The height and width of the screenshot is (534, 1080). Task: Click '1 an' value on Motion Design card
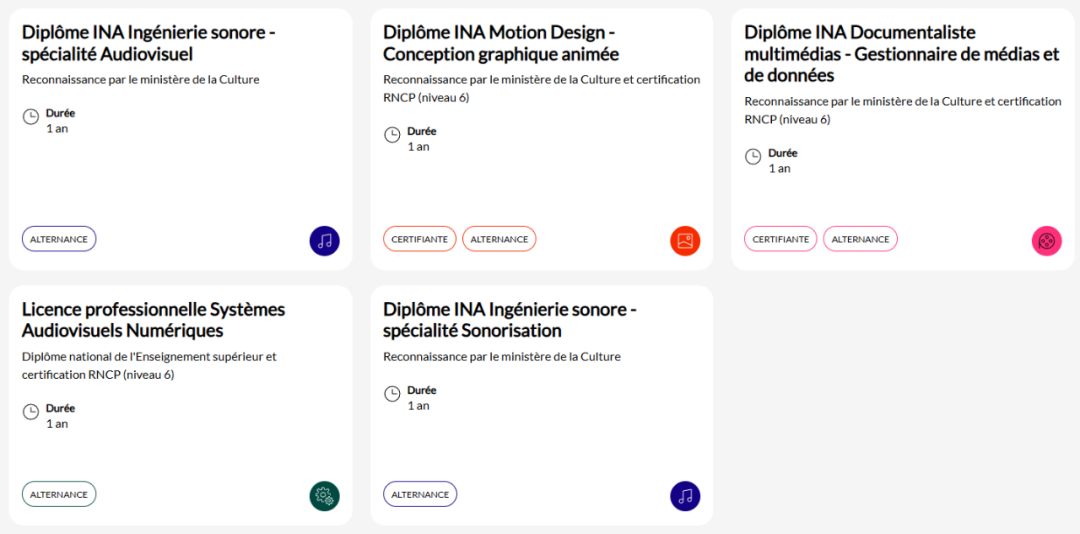(418, 146)
